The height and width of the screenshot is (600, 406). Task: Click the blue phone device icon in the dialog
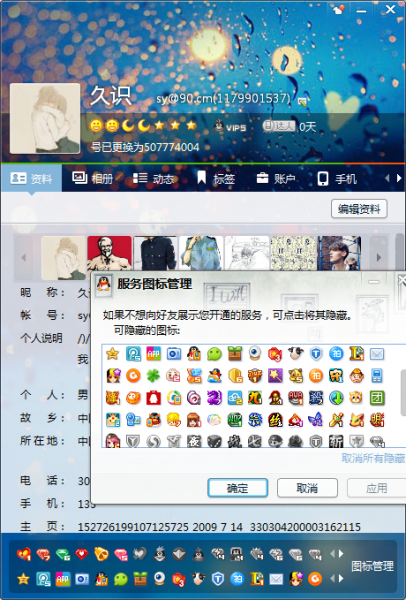coord(377,376)
